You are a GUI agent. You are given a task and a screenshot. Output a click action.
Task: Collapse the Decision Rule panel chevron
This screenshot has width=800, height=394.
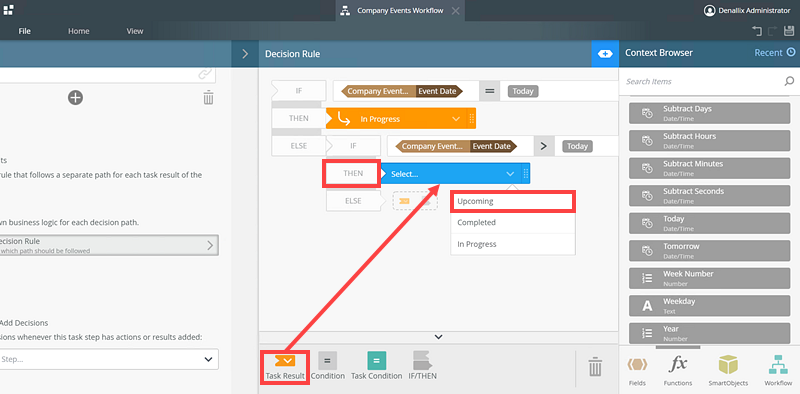(x=245, y=54)
